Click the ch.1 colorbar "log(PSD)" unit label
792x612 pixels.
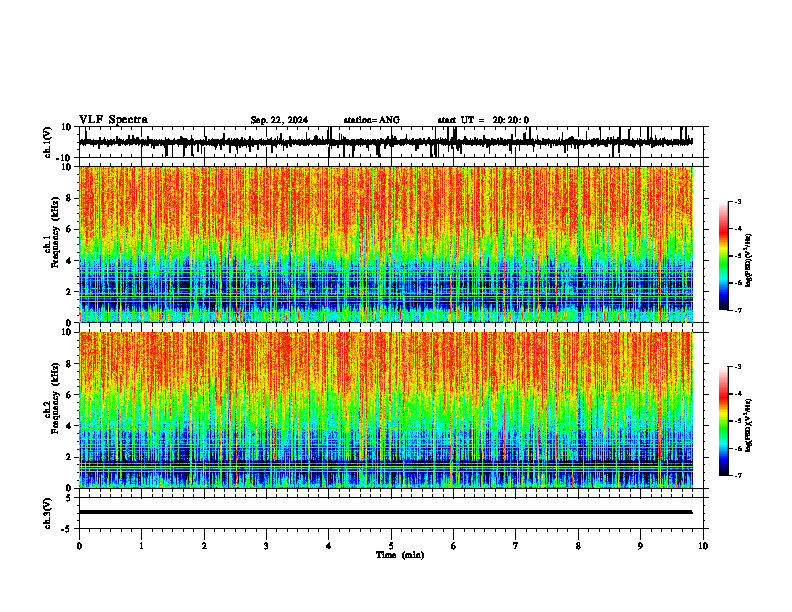pos(748,261)
